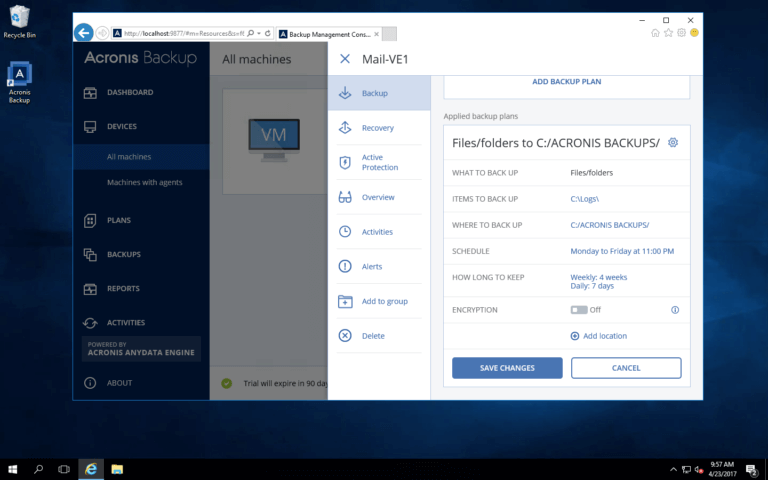Open the C:/ACRONIS BACKUPS/ destination link
768x480 pixels.
click(610, 225)
